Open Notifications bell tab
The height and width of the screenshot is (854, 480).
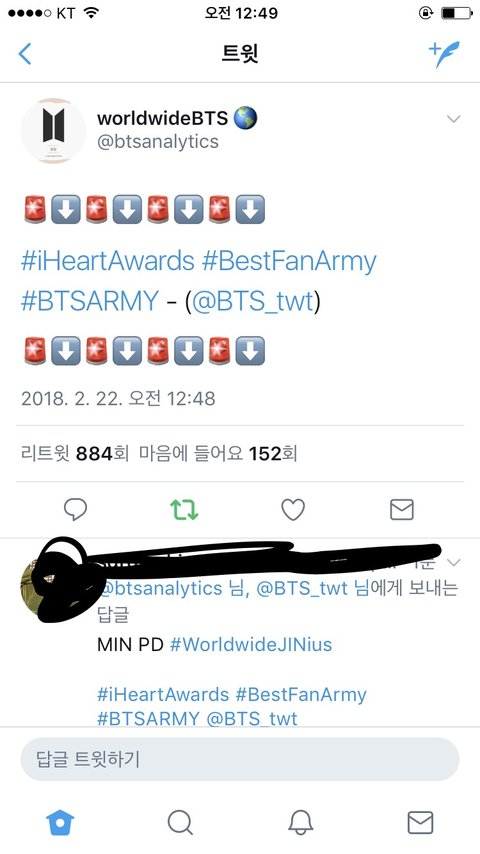(300, 822)
